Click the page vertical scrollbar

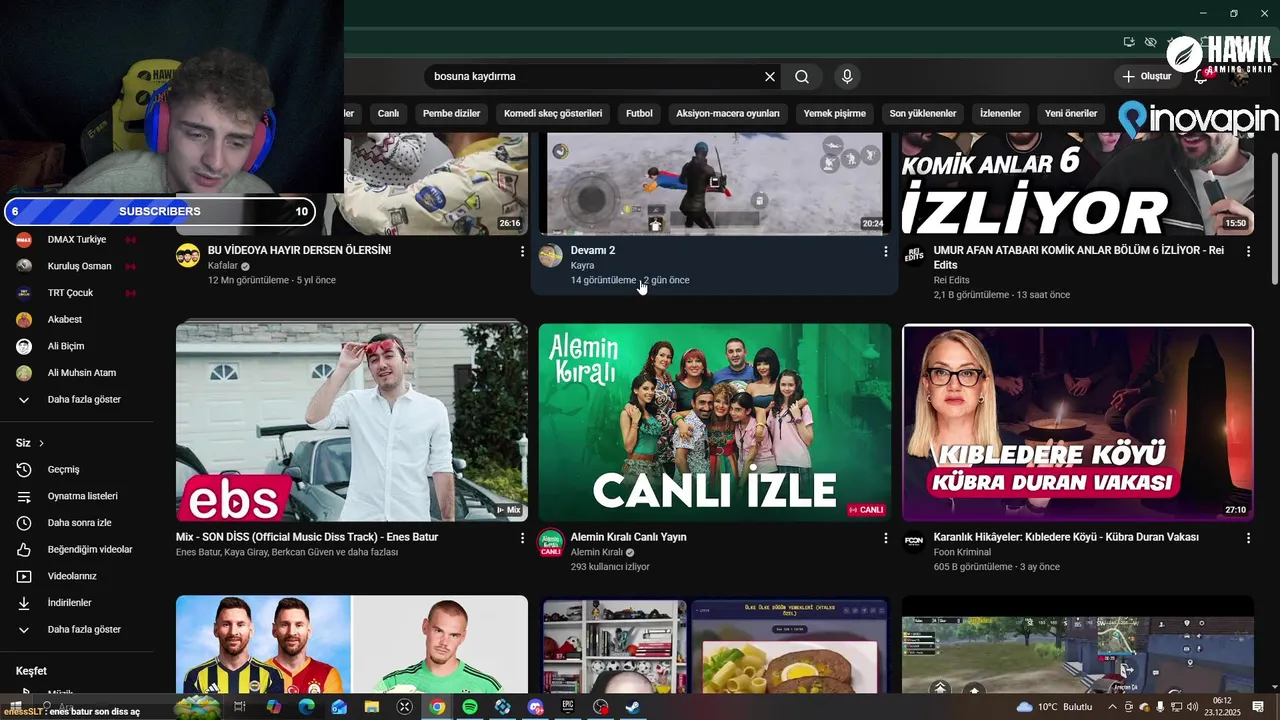tap(1274, 220)
